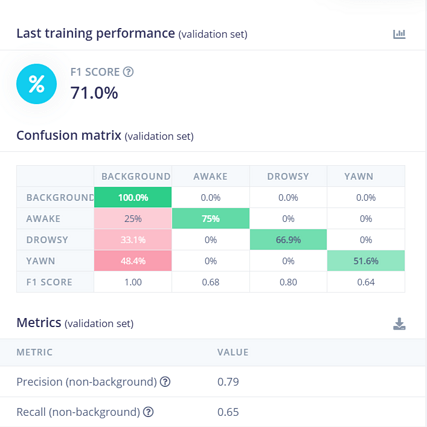Click the help icon next to Precision (non-background)
The image size is (427, 427).
pos(165,382)
